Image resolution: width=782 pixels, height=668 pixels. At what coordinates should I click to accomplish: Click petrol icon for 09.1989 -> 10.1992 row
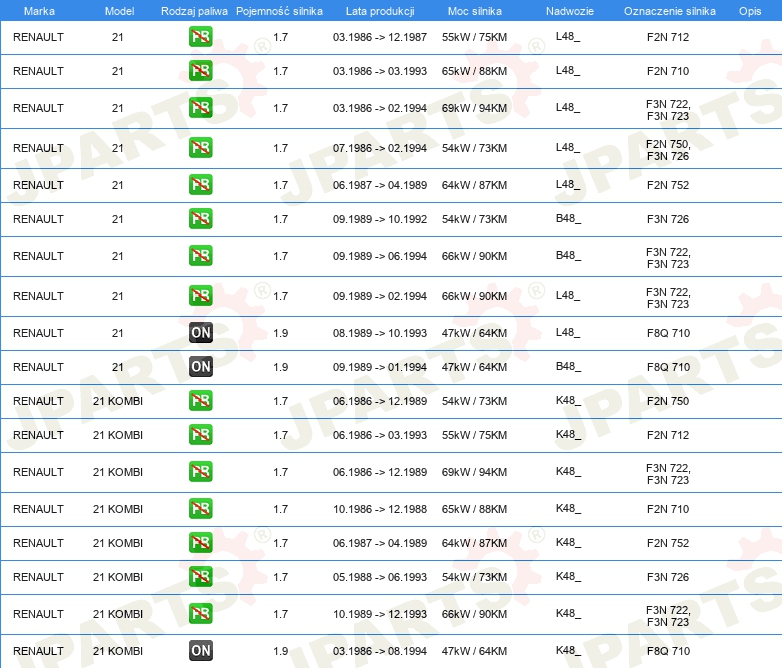200,219
